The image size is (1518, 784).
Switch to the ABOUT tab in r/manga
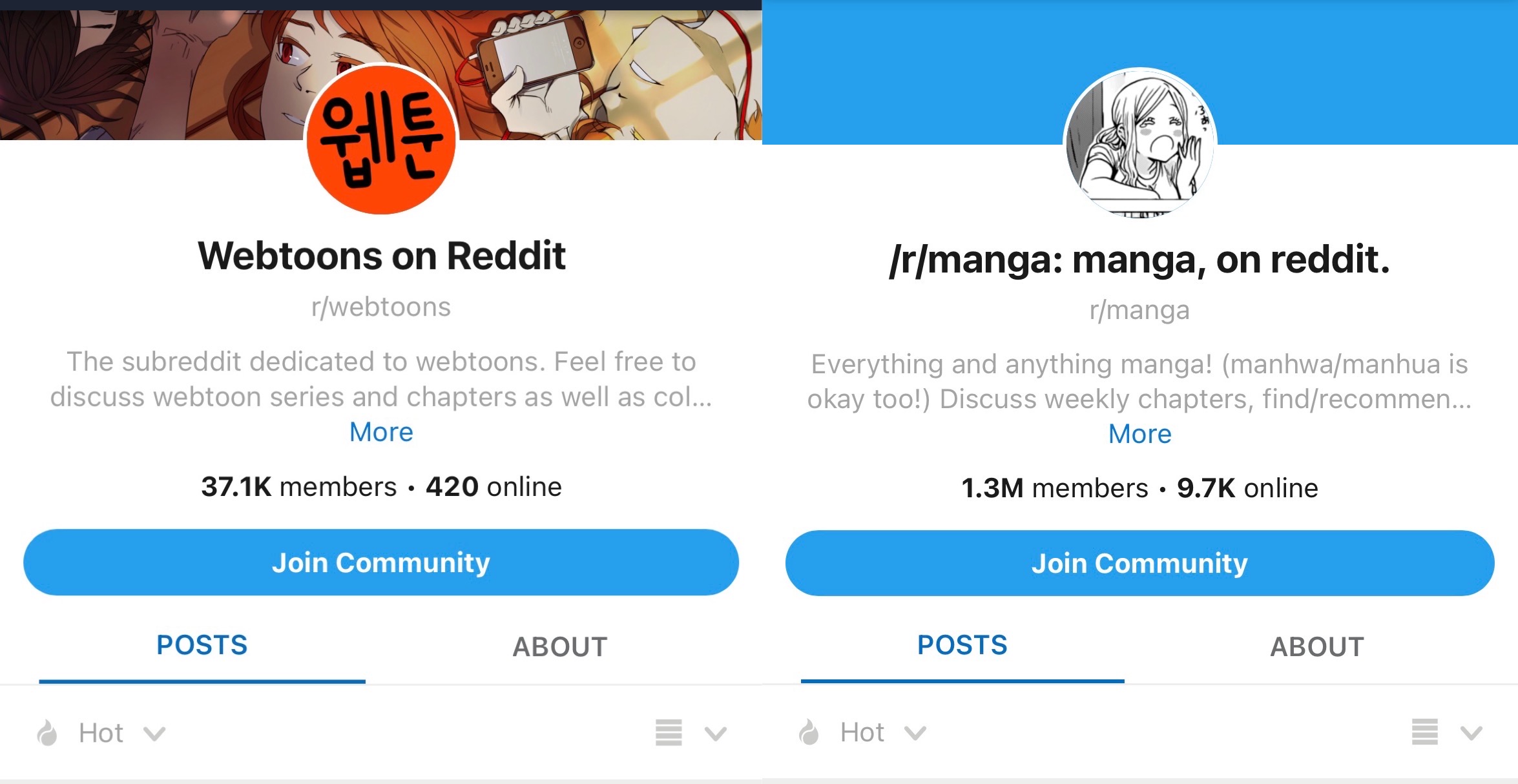[1317, 646]
